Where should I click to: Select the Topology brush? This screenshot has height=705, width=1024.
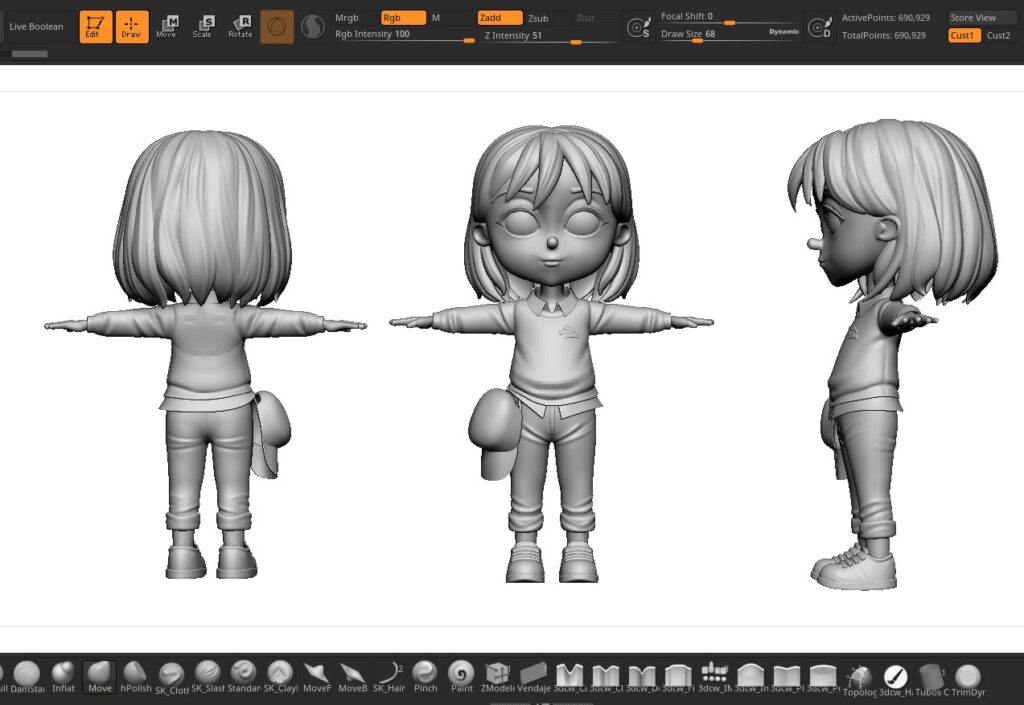(859, 678)
